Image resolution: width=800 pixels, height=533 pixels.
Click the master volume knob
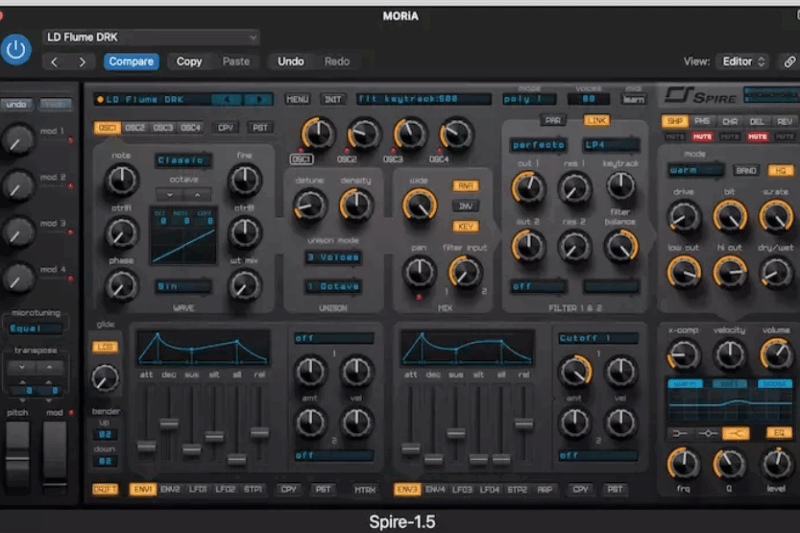coord(776,354)
